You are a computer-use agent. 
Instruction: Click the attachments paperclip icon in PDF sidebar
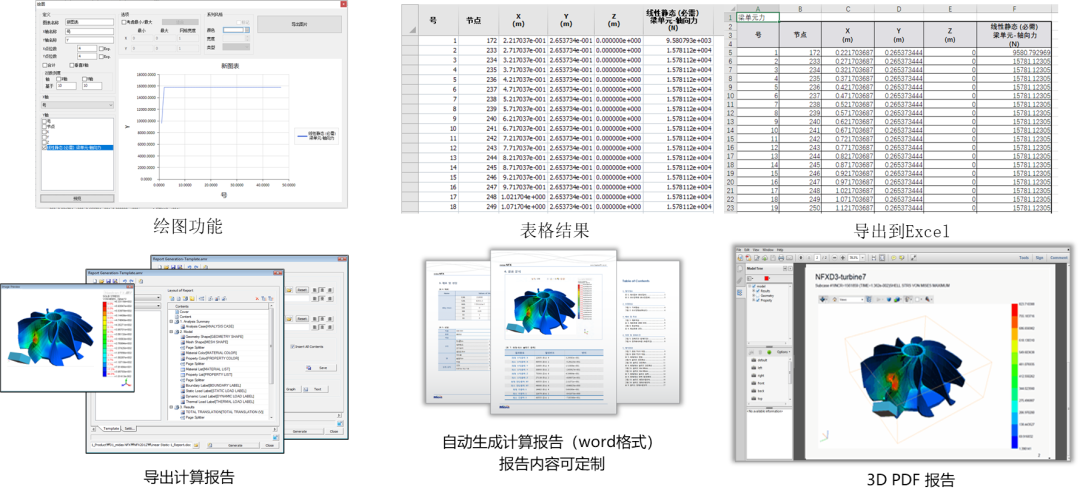740,281
